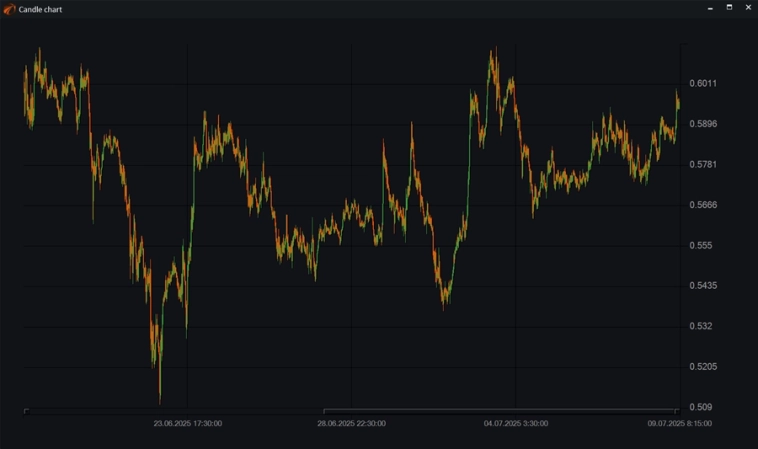Click the 0.532 price axis label
Viewport: 758px width, 449px height.
pos(700,326)
